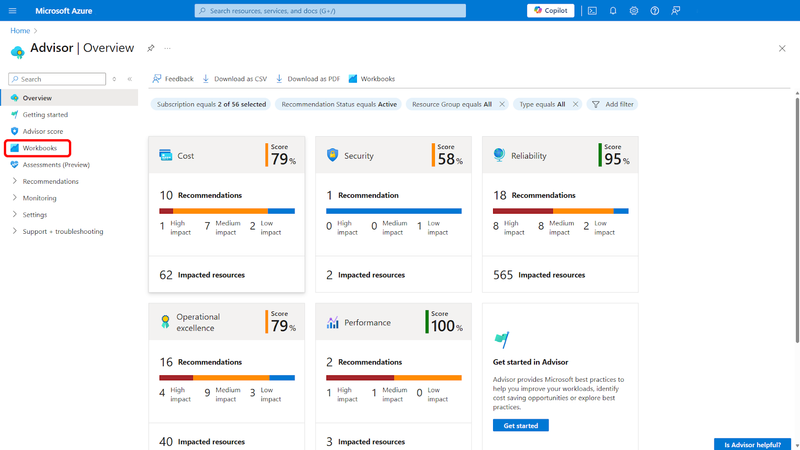The height and width of the screenshot is (450, 800).
Task: Open Copilot
Action: [551, 11]
